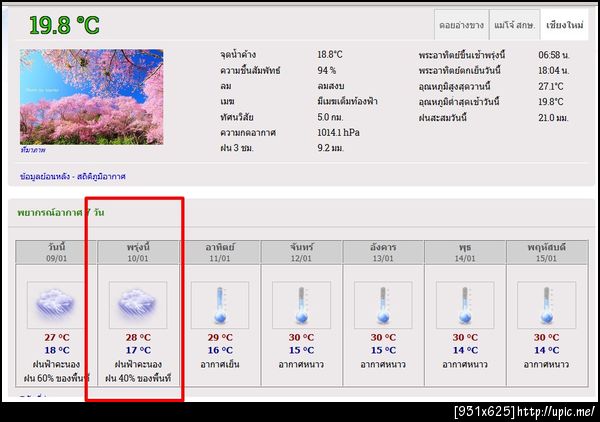This screenshot has height=422, width=600.
Task: Click the sunrise time 06:58 น.
Action: (x=554, y=55)
